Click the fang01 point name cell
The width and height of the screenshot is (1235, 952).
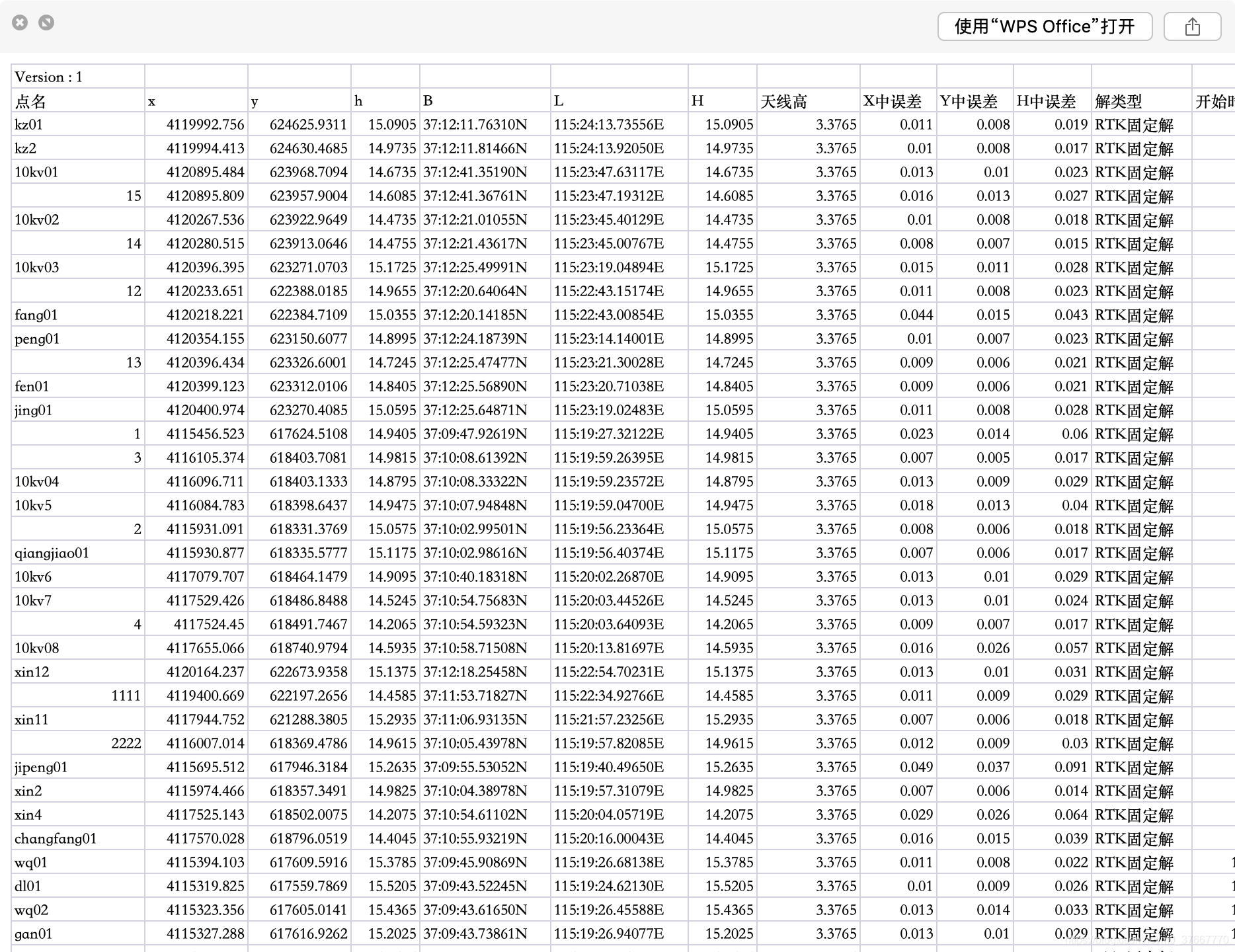[x=78, y=315]
